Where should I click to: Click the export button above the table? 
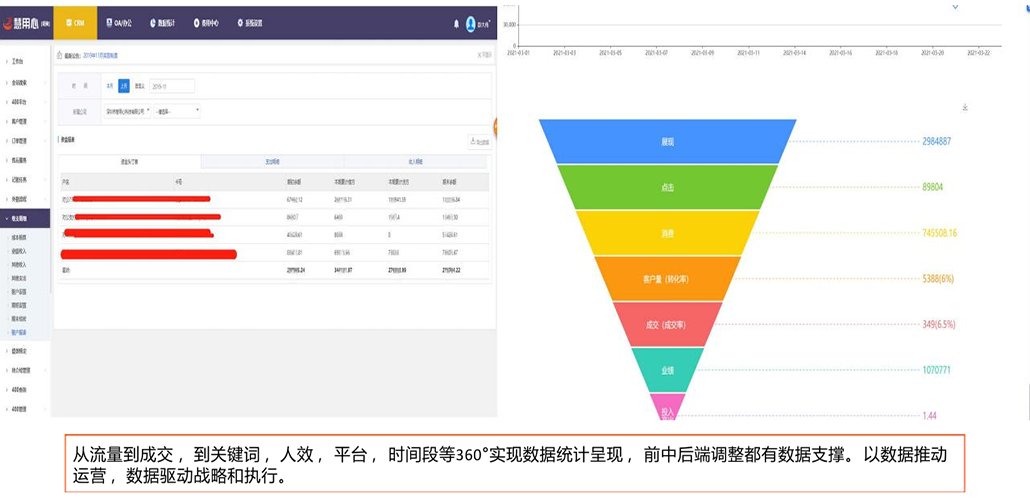click(479, 142)
